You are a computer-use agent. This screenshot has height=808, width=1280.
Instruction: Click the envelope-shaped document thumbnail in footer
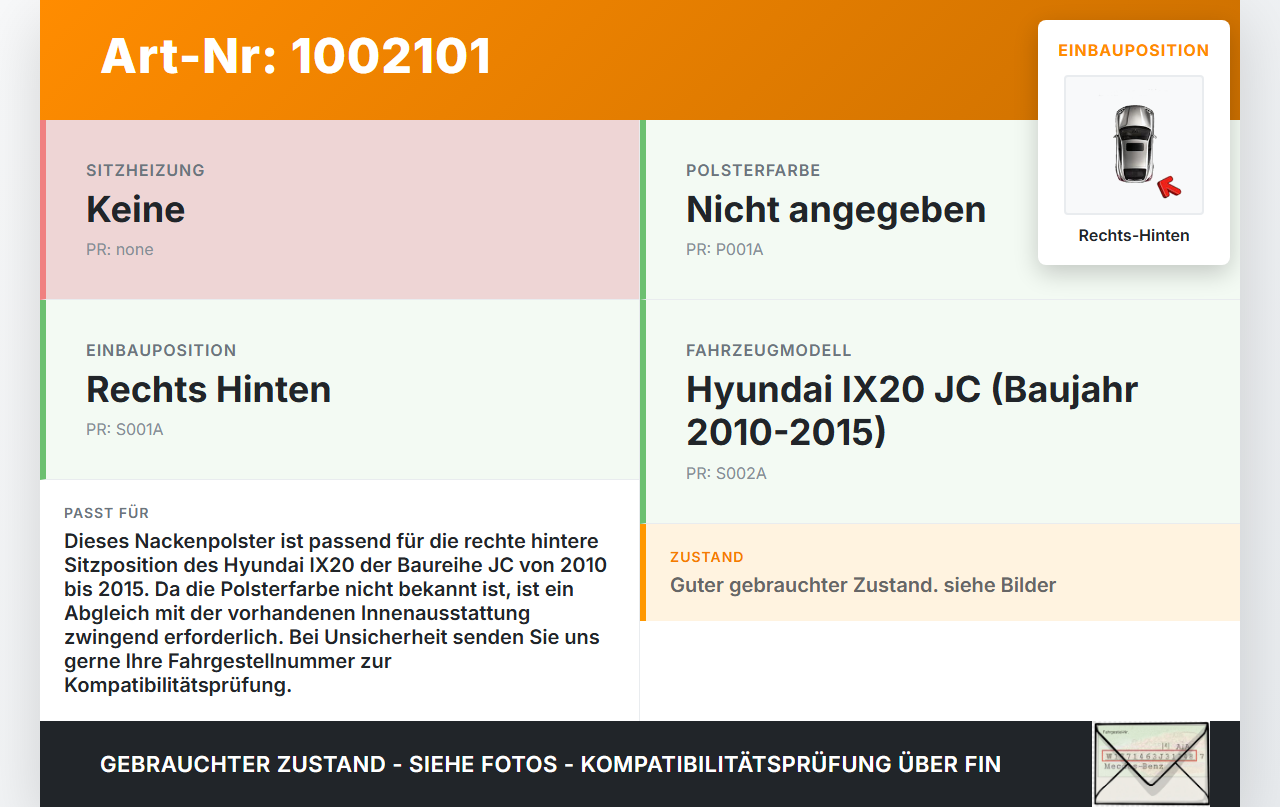tap(1151, 764)
